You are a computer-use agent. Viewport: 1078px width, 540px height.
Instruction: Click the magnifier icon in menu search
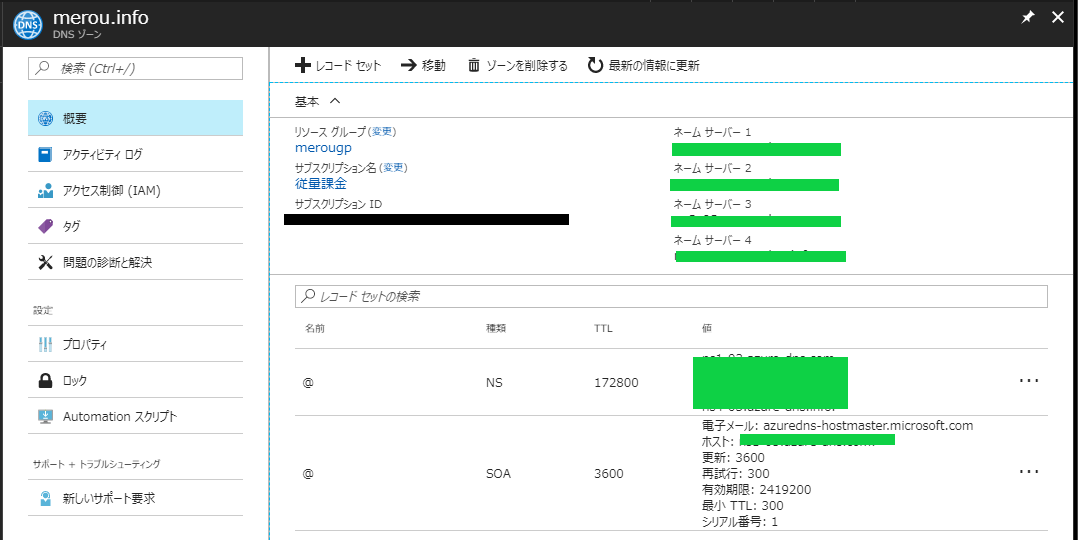click(44, 68)
